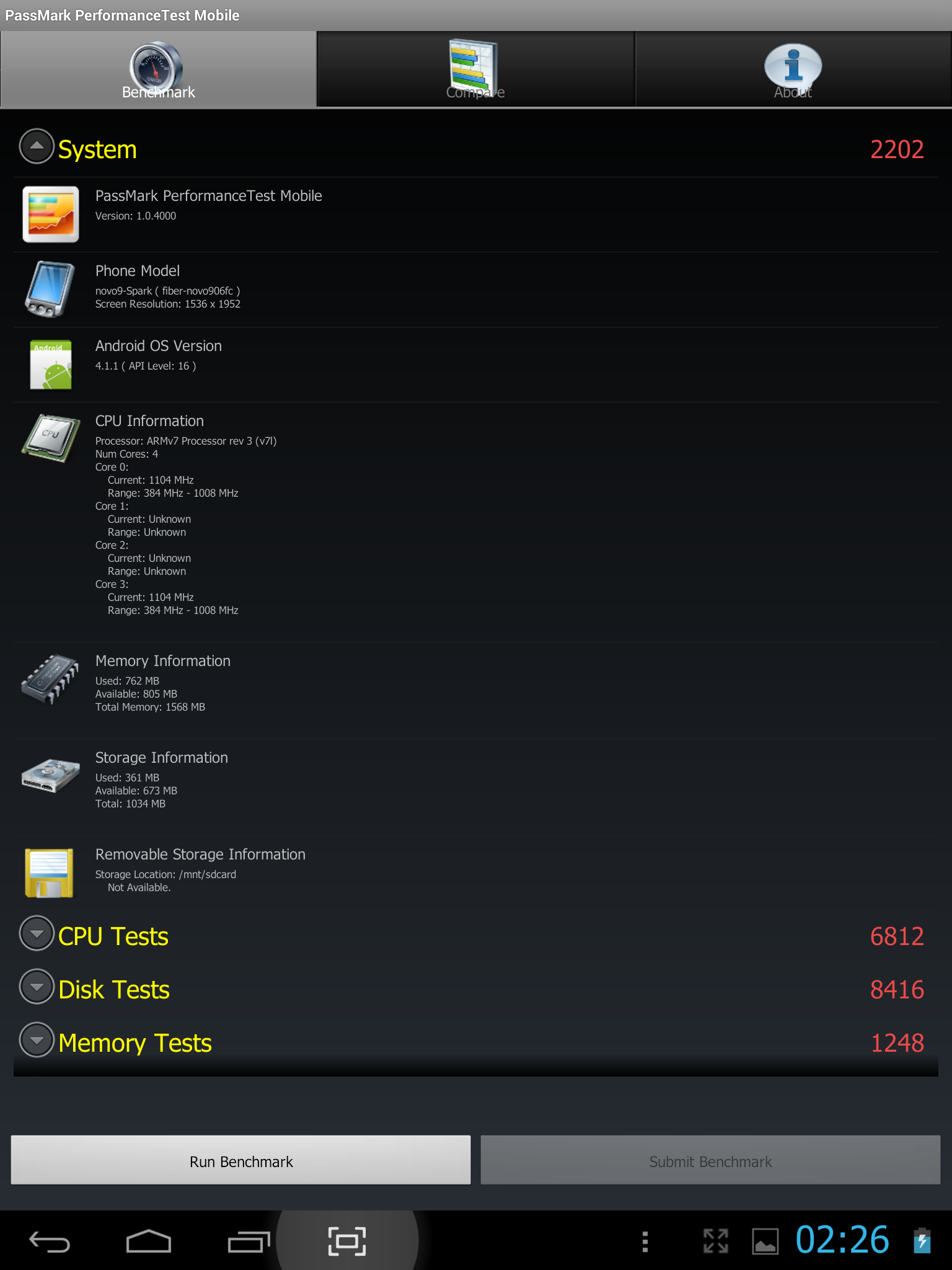Open the recent apps navigation icon
The width and height of the screenshot is (952, 1270).
coord(249,1241)
